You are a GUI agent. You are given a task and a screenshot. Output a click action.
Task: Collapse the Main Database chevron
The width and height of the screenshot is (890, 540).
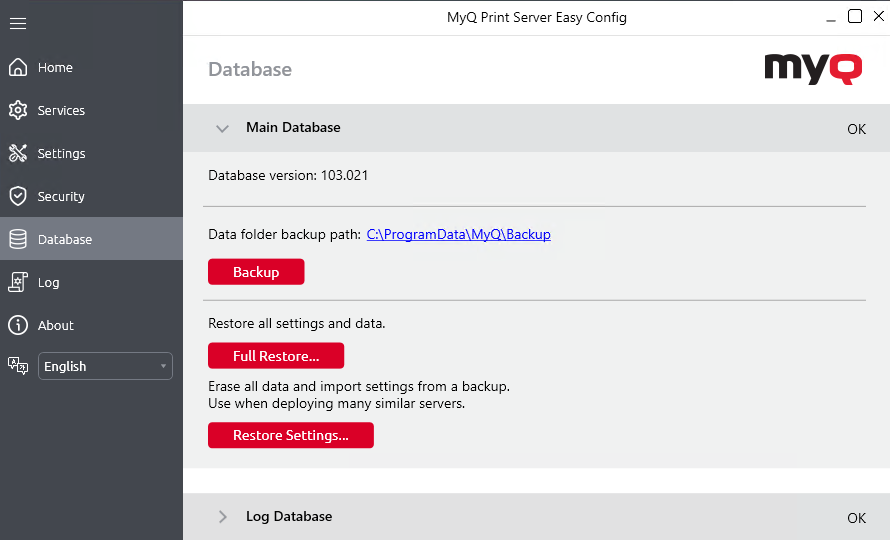click(x=222, y=128)
